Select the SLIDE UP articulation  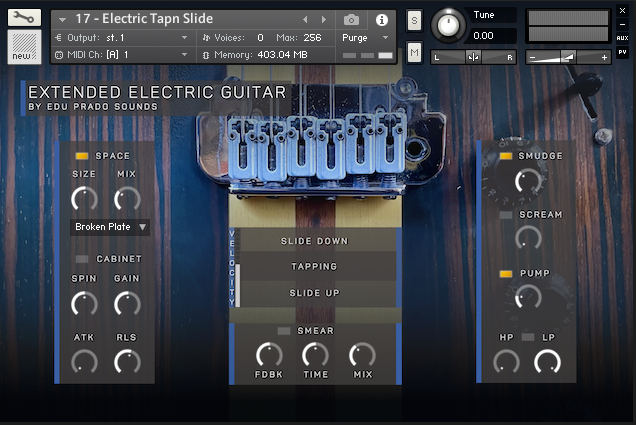[314, 293]
